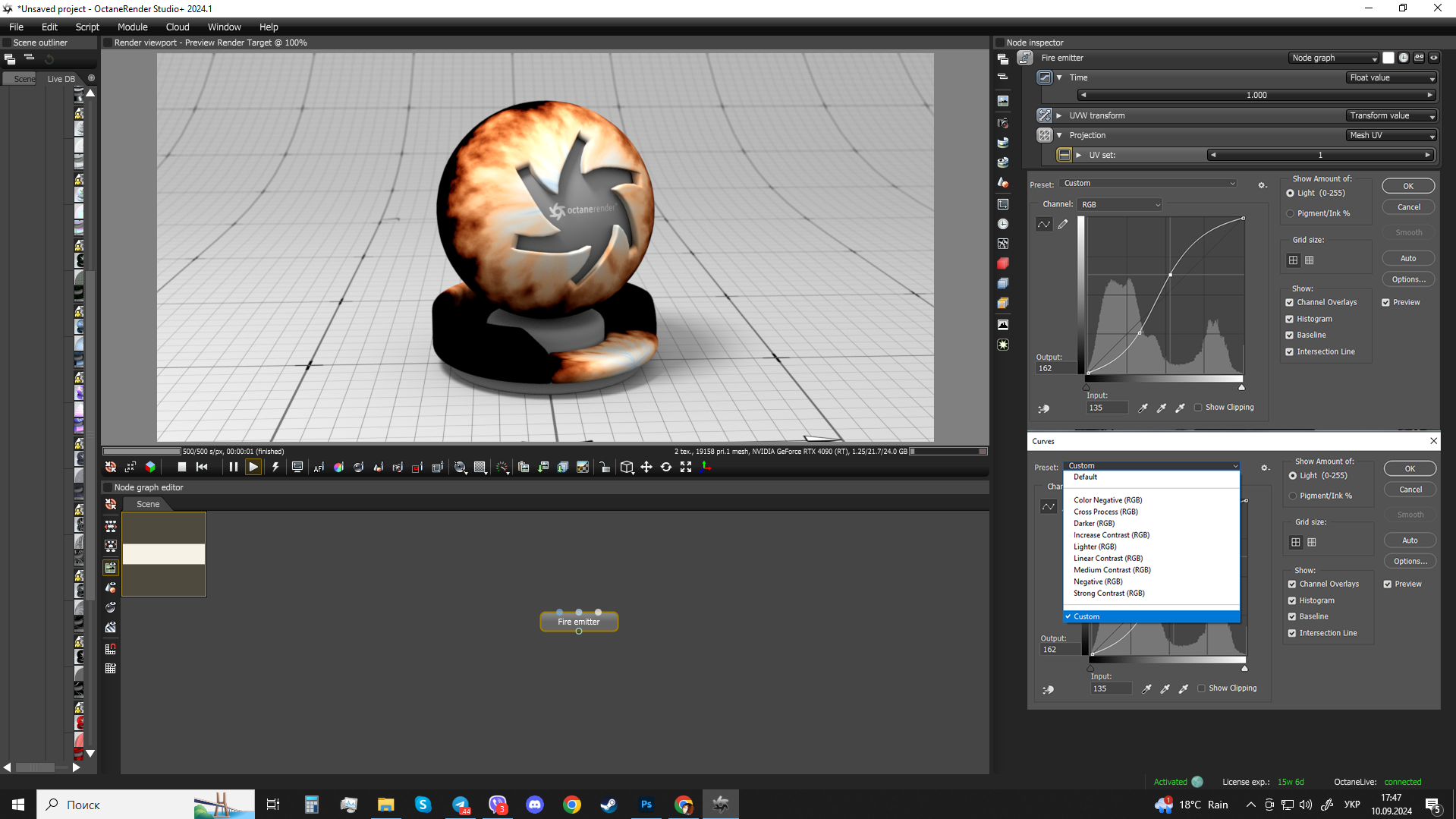1456x819 pixels.
Task: Choose the detailed grid size in upper Curves
Action: pyautogui.click(x=1310, y=260)
